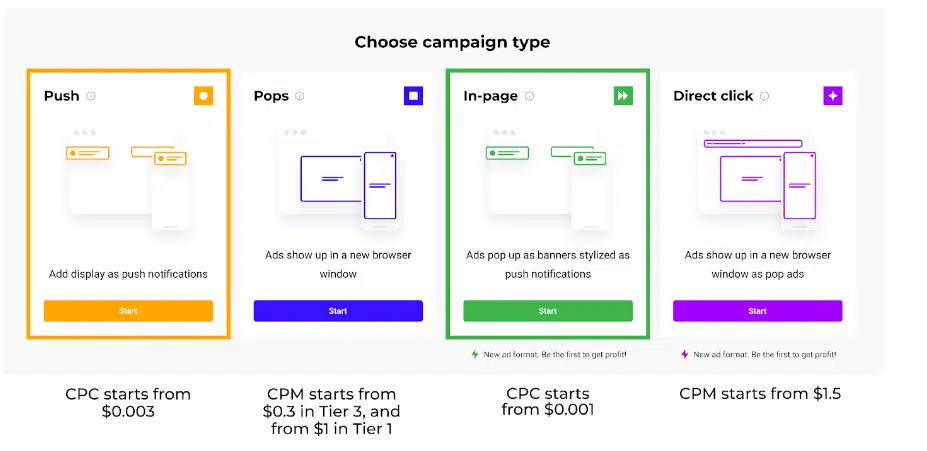
Task: Click the purple Direct click star icon
Action: tap(833, 96)
